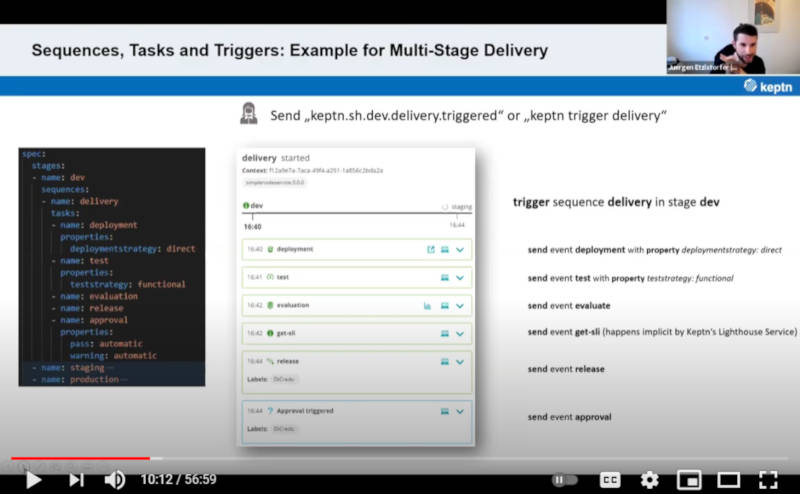Click the keptn logo
The image size is (800, 494).
point(768,86)
